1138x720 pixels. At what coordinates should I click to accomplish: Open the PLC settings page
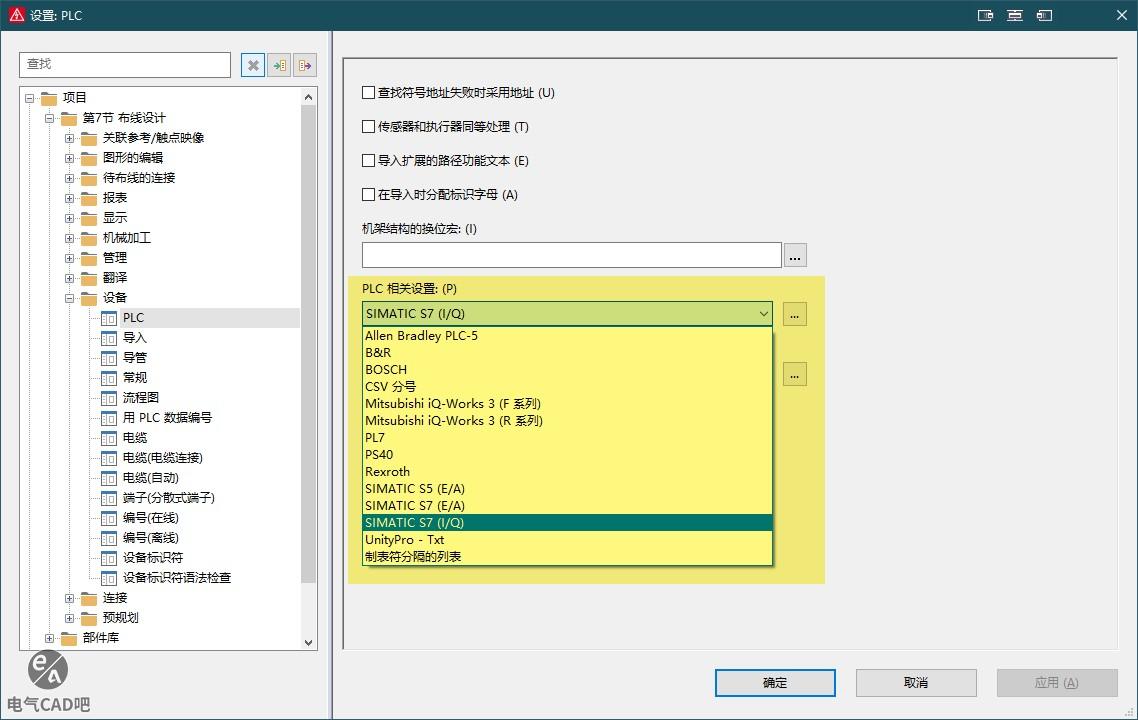(x=133, y=318)
